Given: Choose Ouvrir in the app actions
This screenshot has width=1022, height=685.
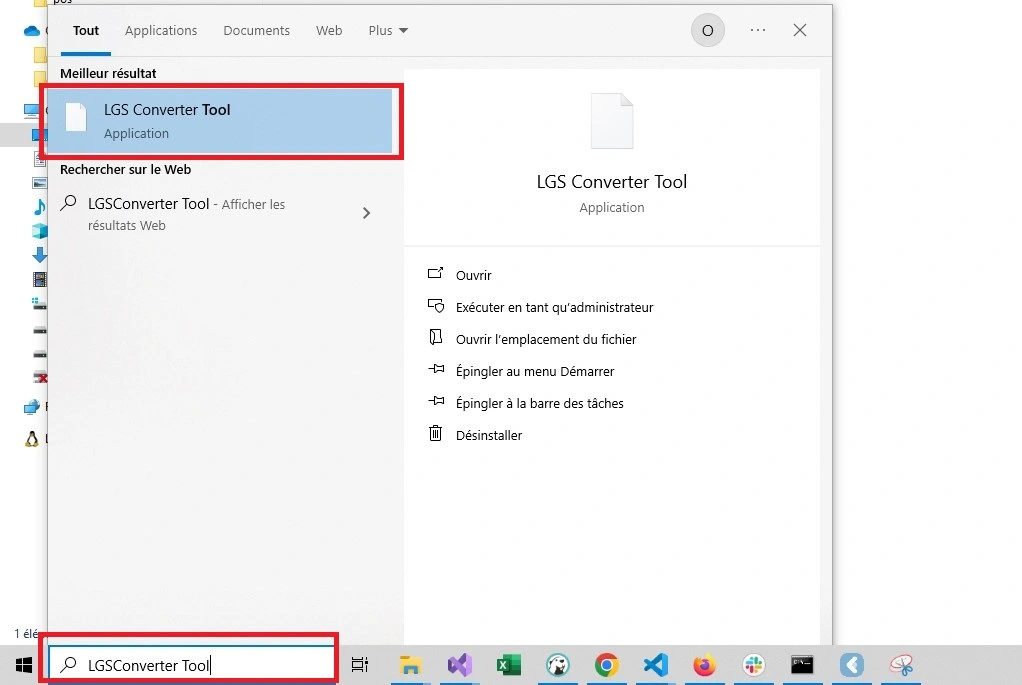Looking at the screenshot, I should 473,275.
